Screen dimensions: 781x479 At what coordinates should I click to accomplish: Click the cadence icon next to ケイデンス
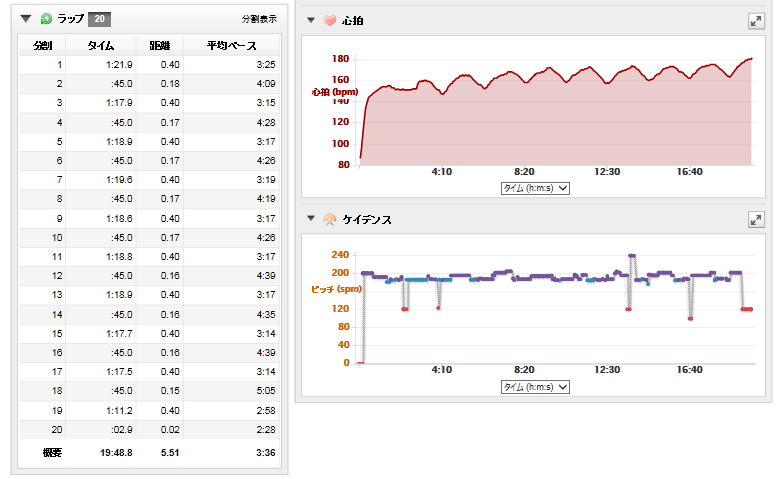(329, 219)
